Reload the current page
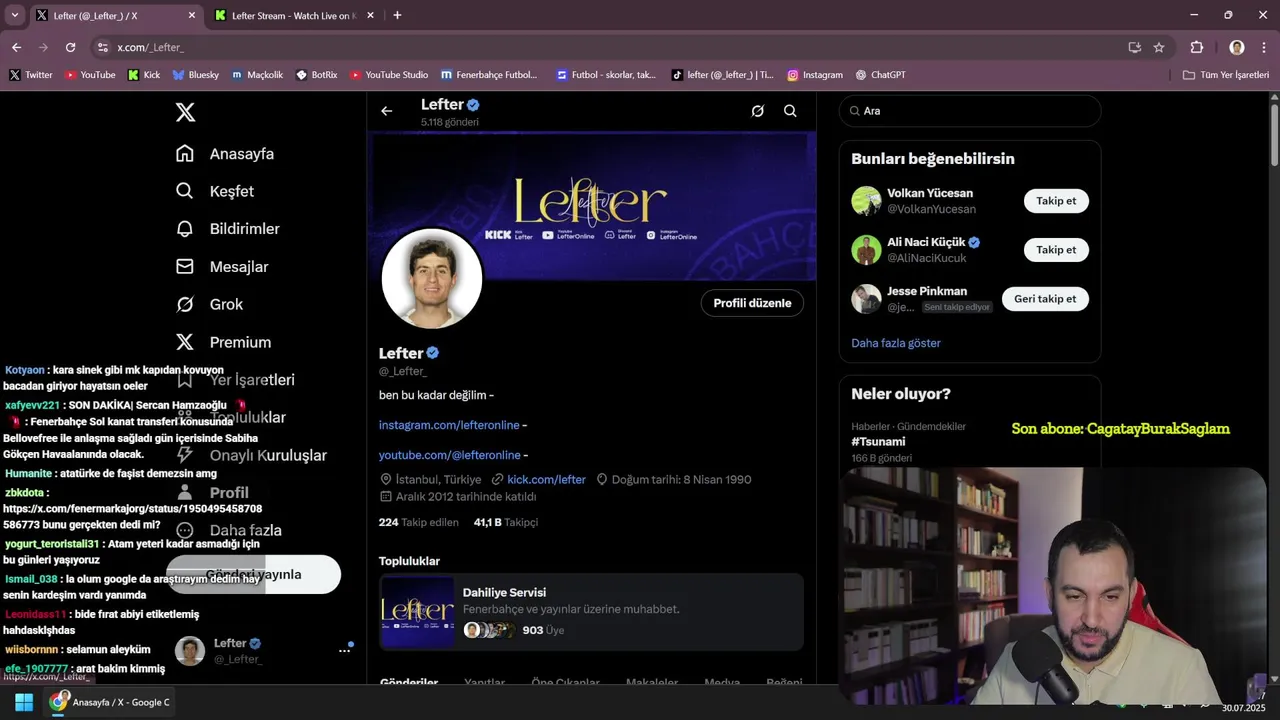Screen dimensions: 1280x720 [70, 47]
